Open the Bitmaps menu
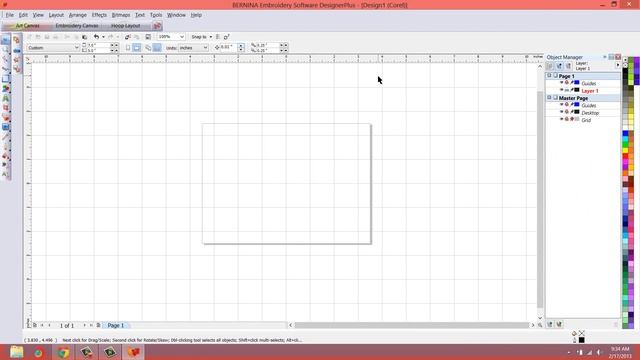The image size is (640, 360). 121,15
